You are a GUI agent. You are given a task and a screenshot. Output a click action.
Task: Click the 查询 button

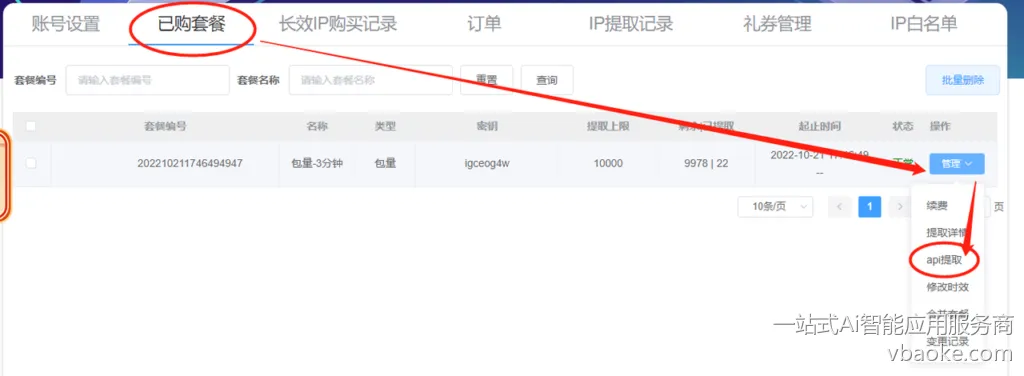click(547, 80)
